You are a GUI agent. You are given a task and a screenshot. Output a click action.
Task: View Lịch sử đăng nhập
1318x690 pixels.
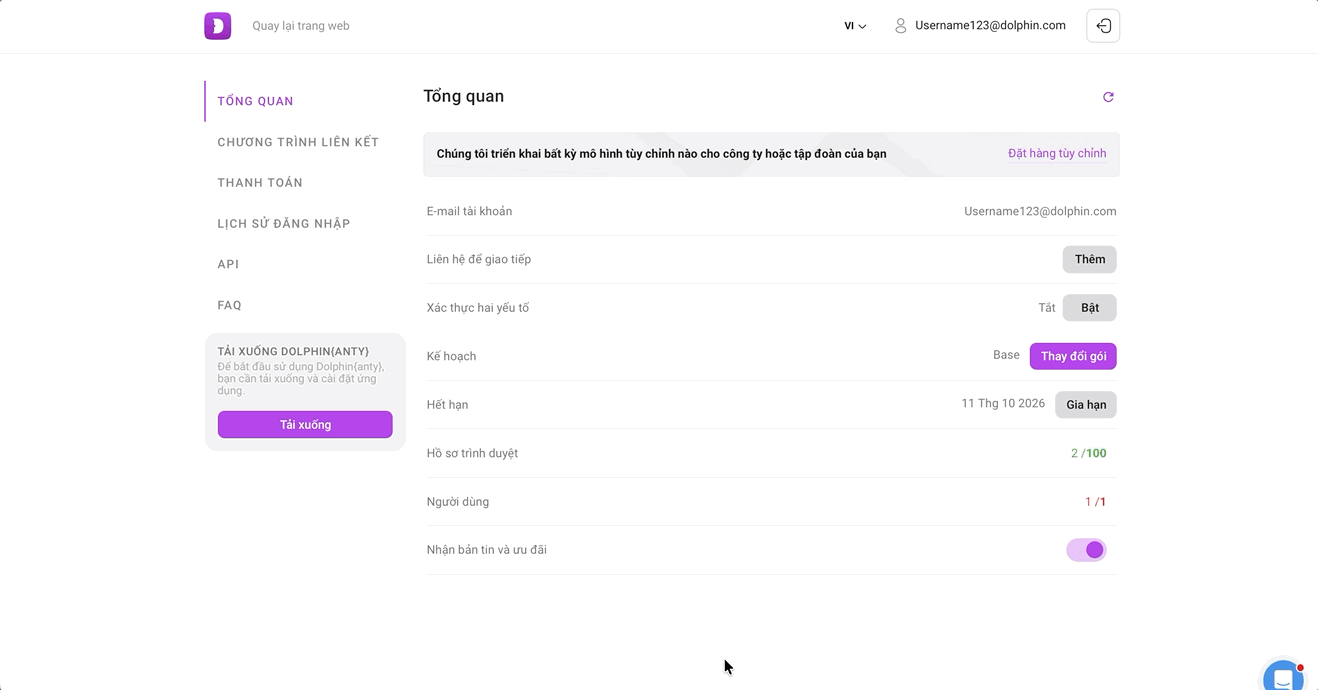pyautogui.click(x=284, y=224)
